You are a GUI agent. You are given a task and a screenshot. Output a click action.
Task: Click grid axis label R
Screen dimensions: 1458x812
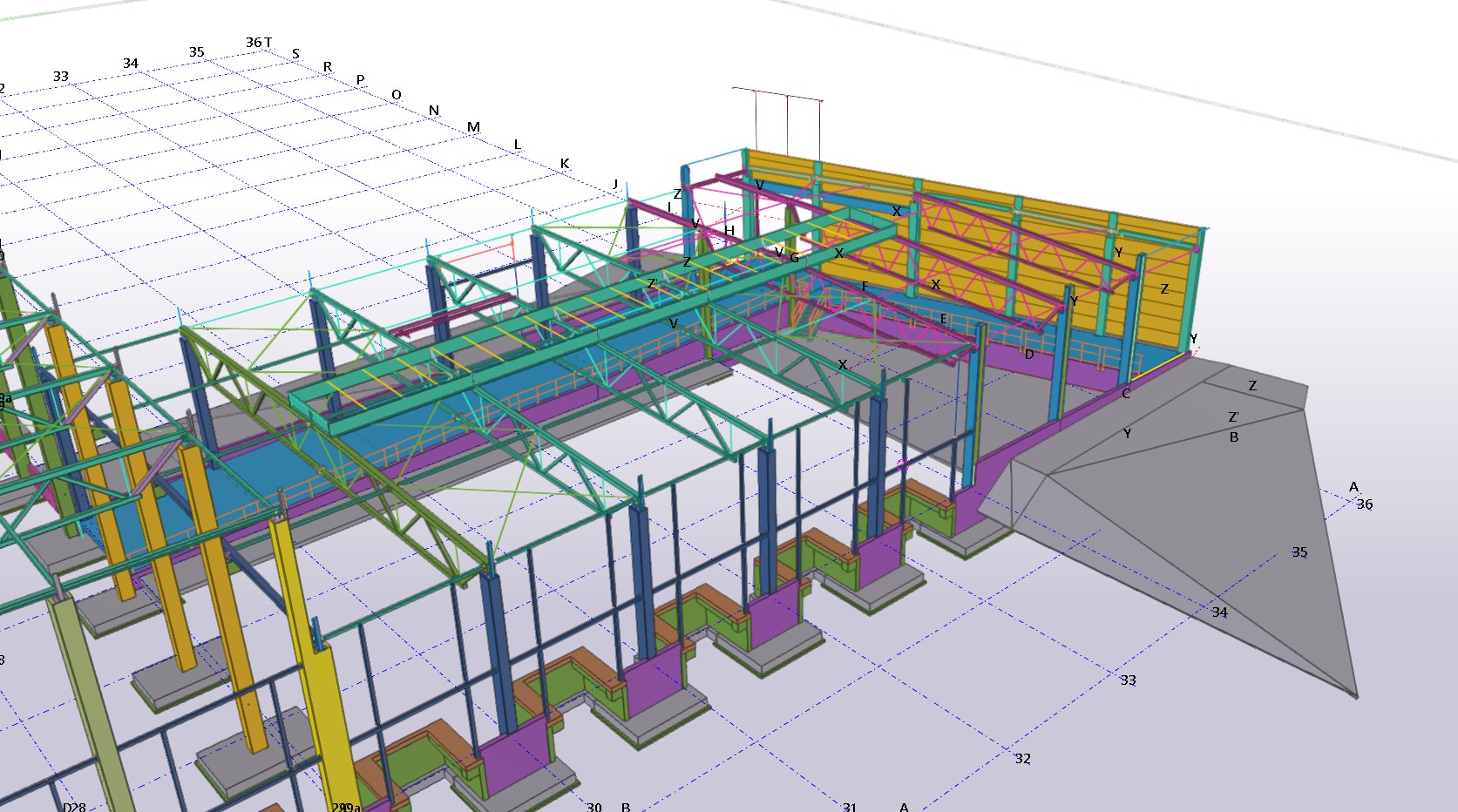[x=328, y=67]
